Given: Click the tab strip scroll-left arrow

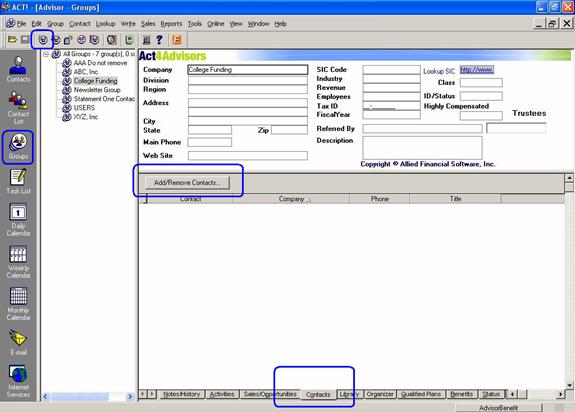Looking at the screenshot, I should pyautogui.click(x=143, y=394).
